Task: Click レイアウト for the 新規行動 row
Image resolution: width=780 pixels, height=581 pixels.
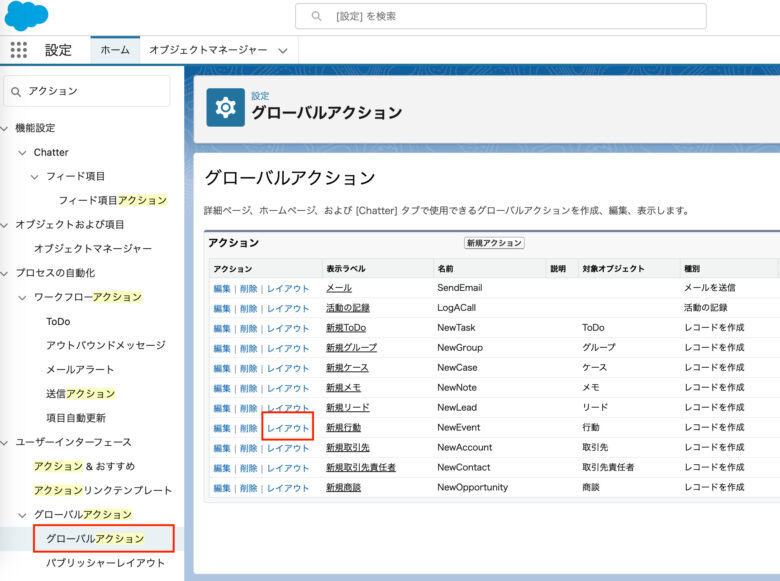Action: (288, 428)
